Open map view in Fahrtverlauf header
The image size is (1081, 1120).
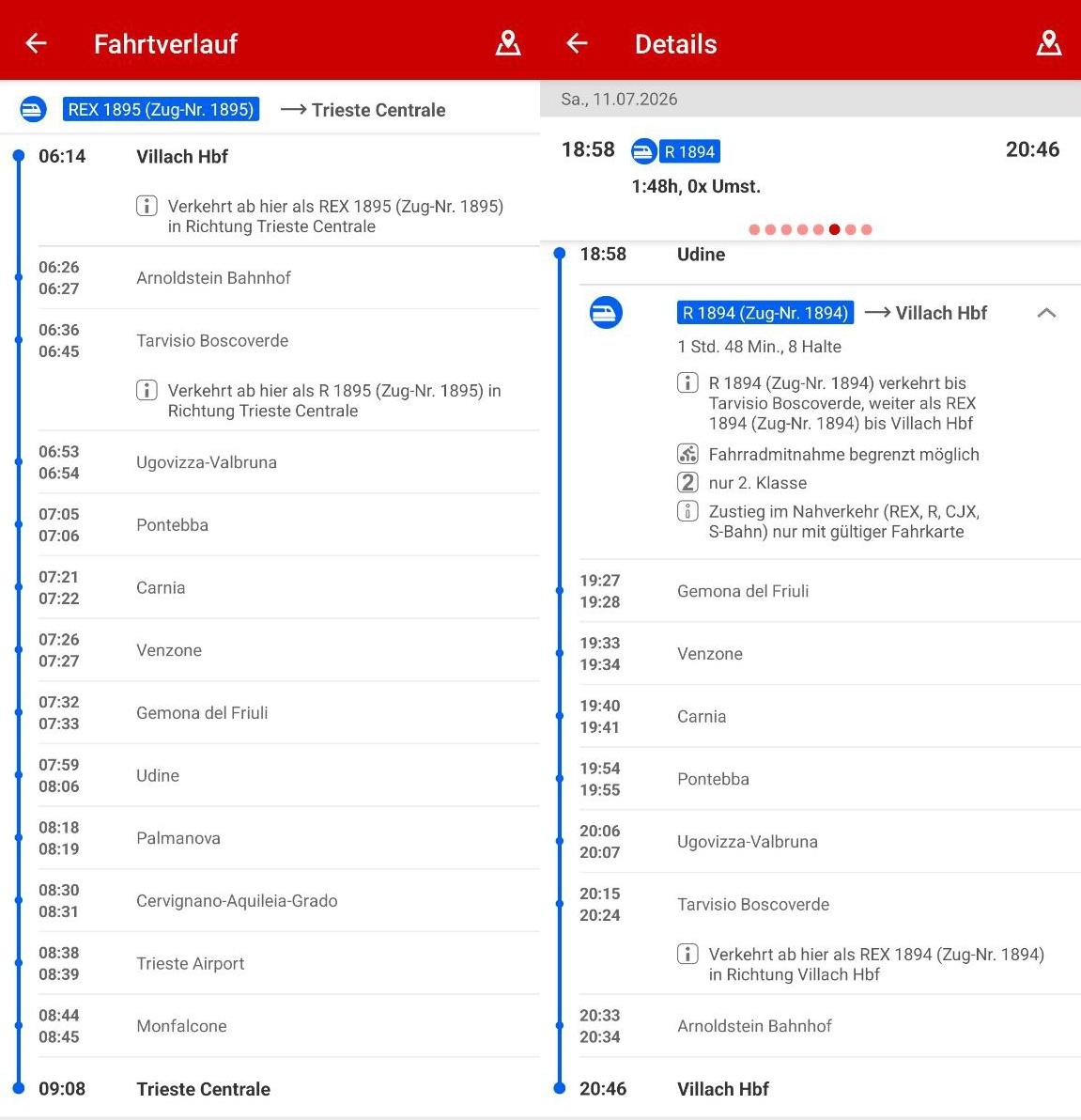click(x=508, y=43)
